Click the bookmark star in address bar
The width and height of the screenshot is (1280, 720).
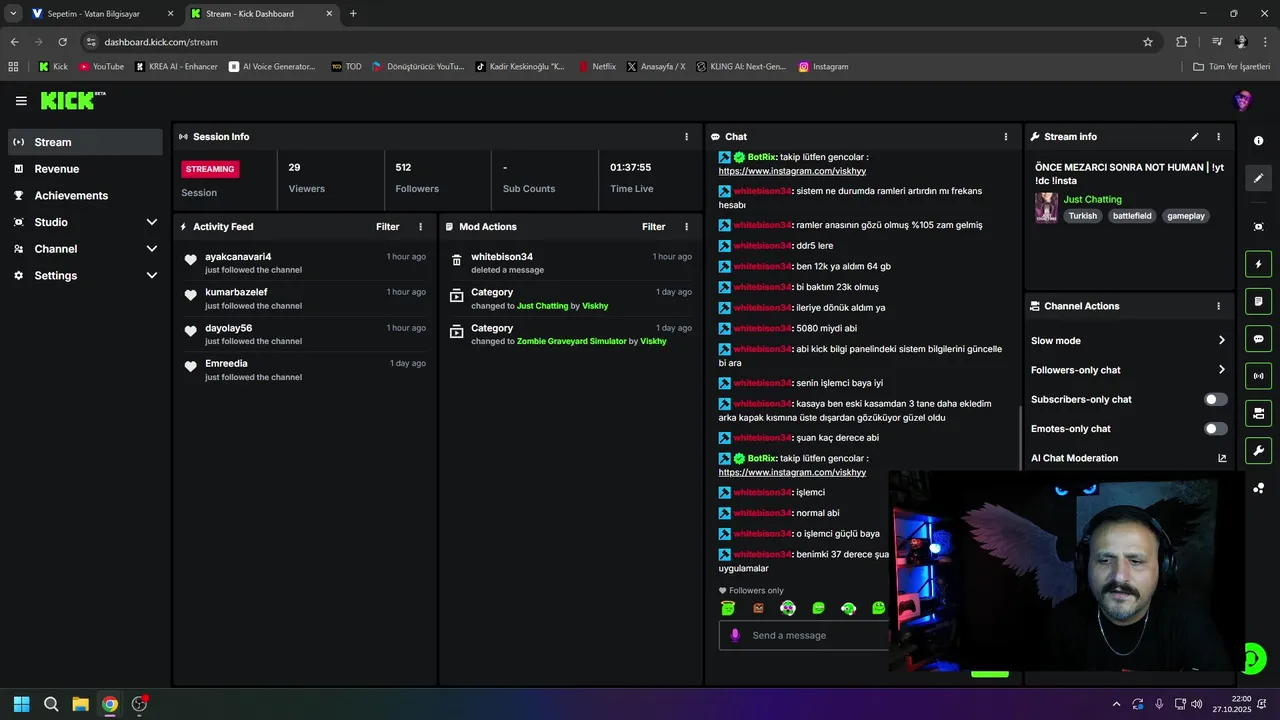pyautogui.click(x=1148, y=42)
